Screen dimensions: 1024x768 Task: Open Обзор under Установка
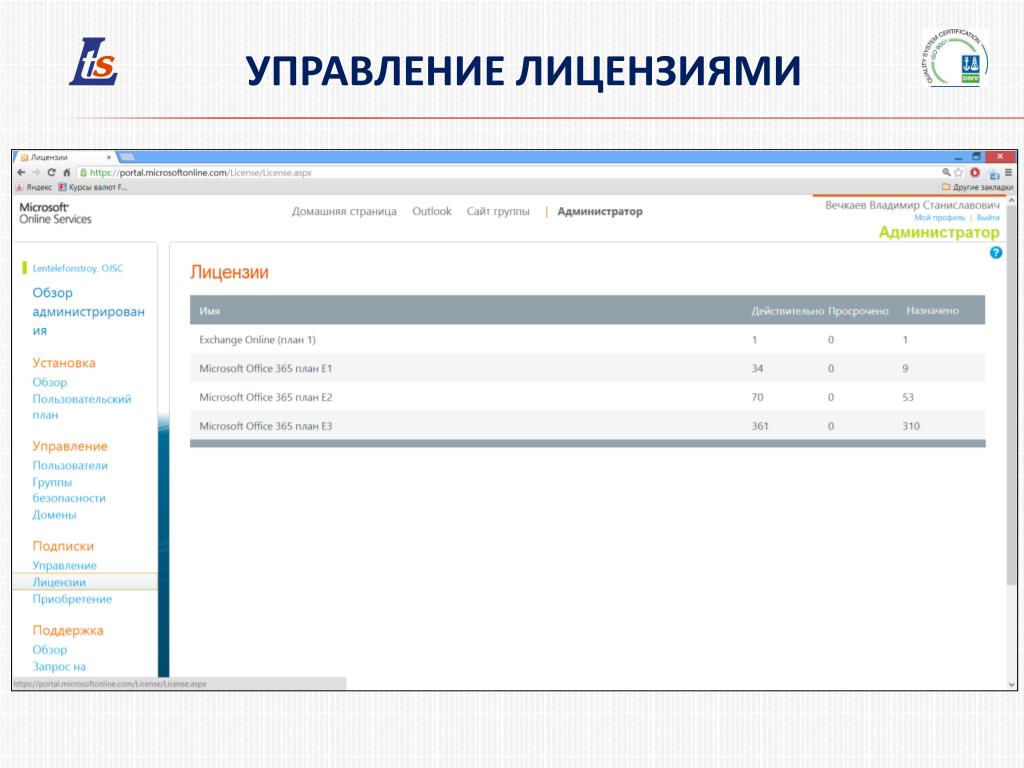(x=50, y=382)
